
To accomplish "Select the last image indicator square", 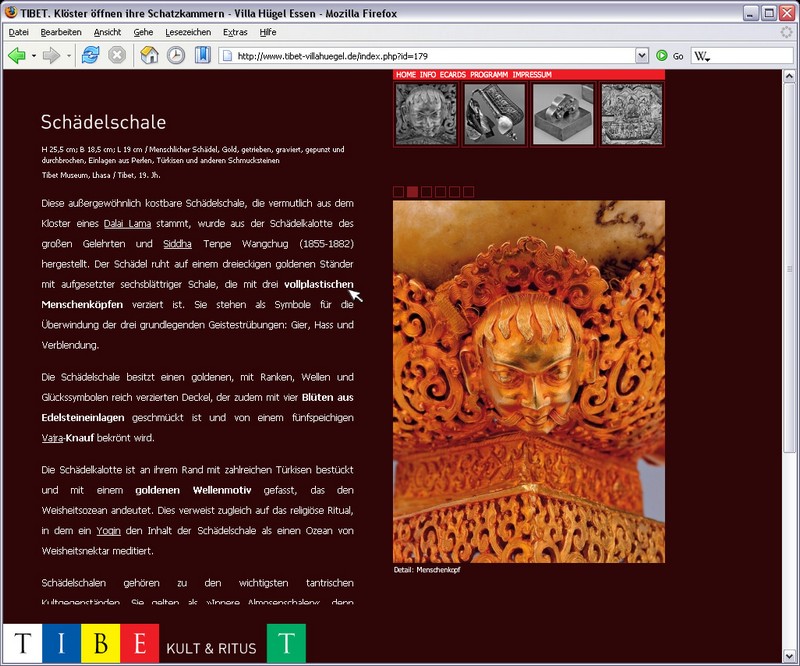I will 468,191.
